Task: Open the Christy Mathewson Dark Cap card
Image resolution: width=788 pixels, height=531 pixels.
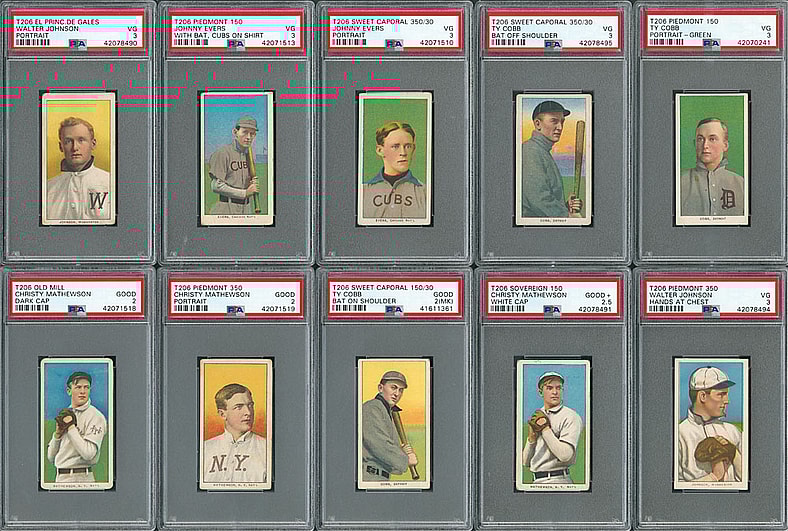Action: [x=77, y=424]
